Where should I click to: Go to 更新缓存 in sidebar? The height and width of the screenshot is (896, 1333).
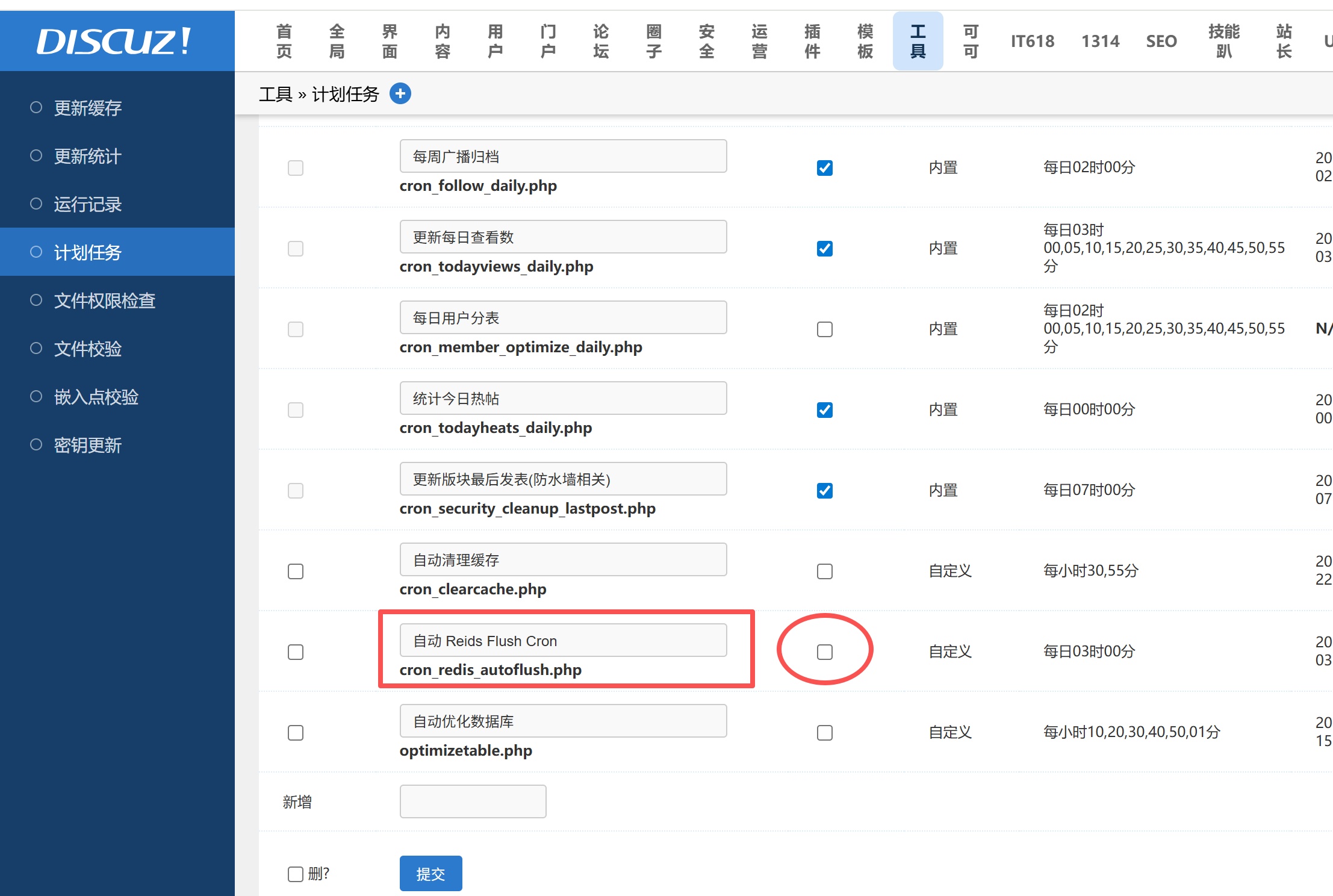pos(117,108)
